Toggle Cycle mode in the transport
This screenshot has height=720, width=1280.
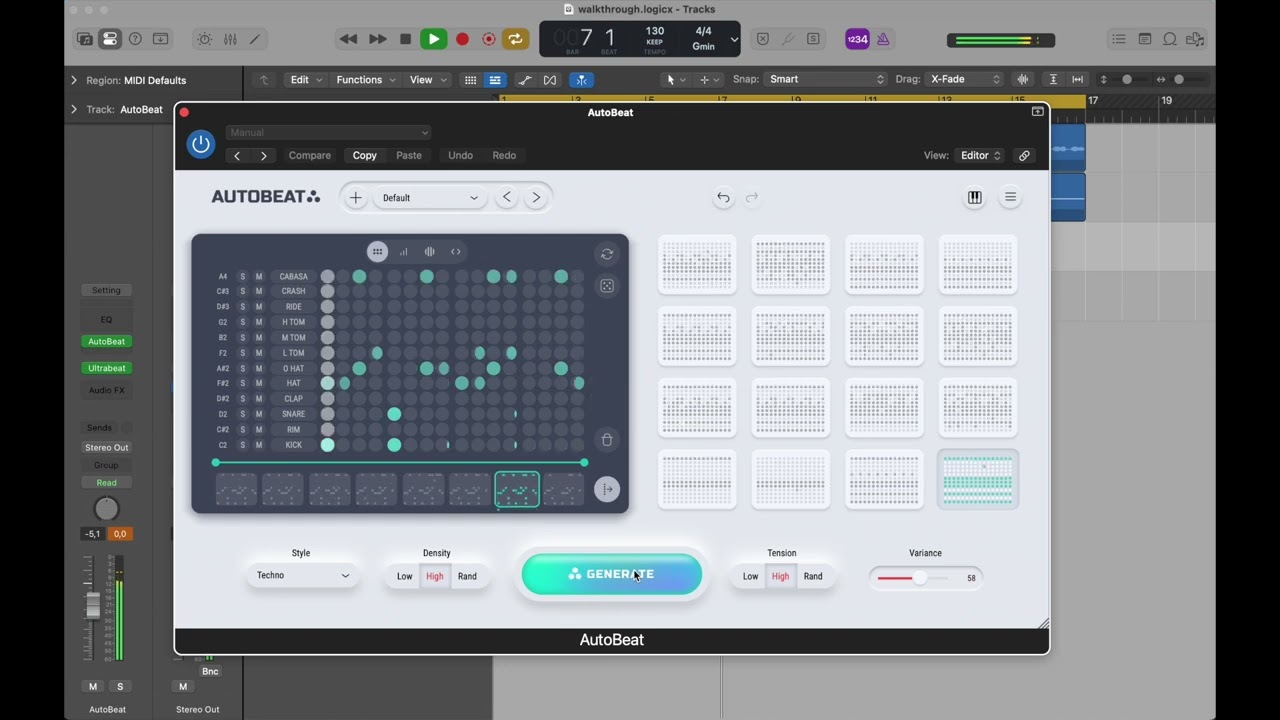pos(515,39)
